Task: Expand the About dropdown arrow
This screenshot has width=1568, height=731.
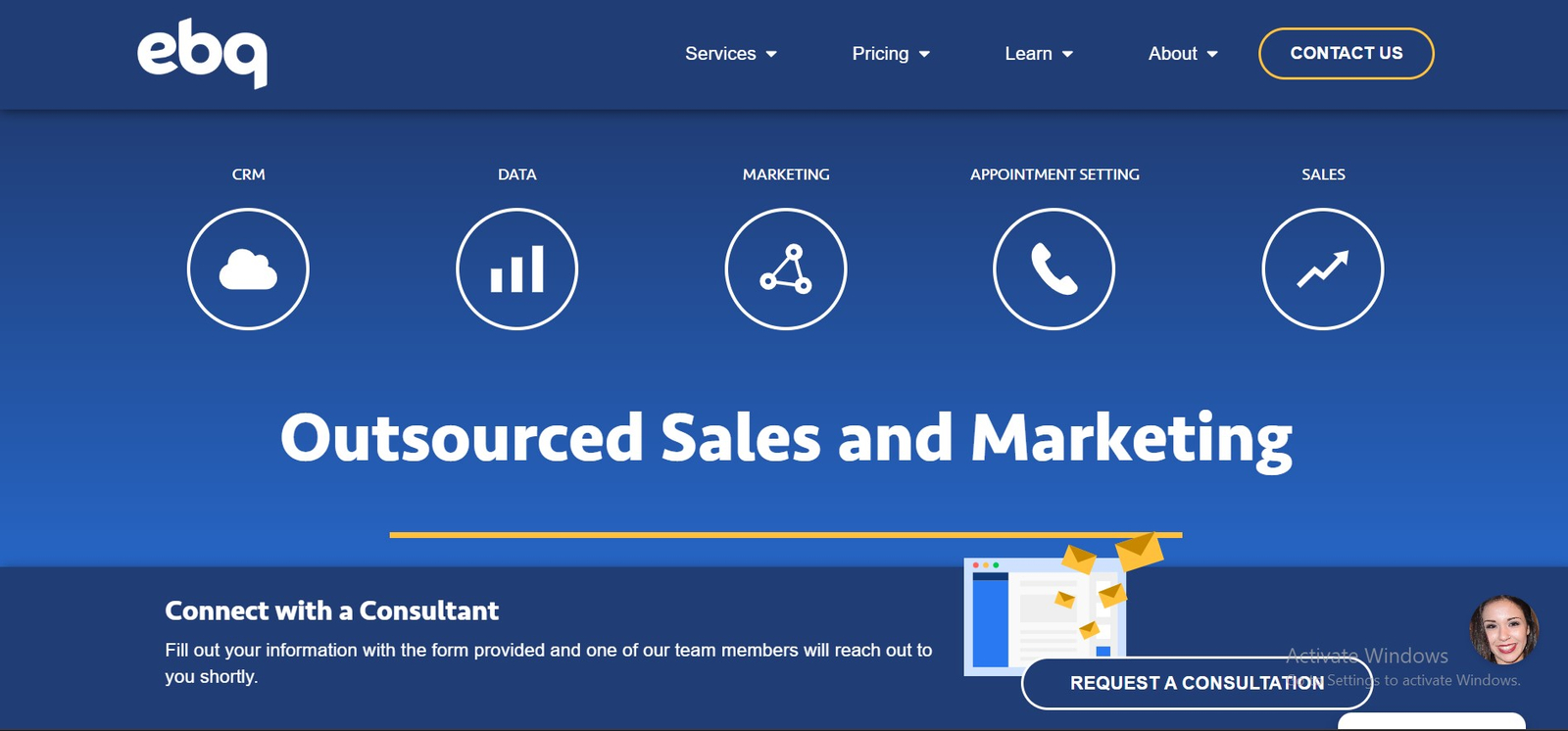Action: (x=1212, y=54)
